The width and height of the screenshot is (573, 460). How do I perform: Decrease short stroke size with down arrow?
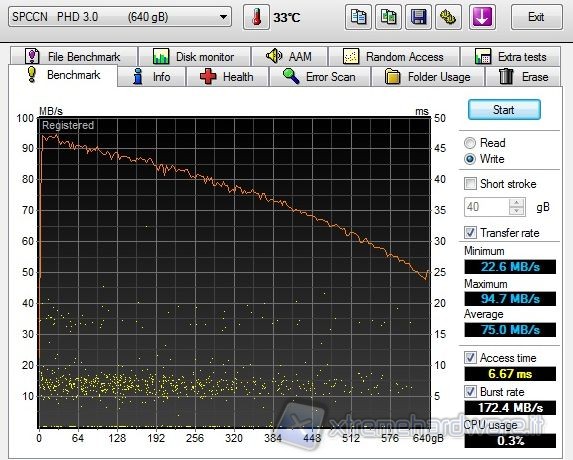pos(517,211)
